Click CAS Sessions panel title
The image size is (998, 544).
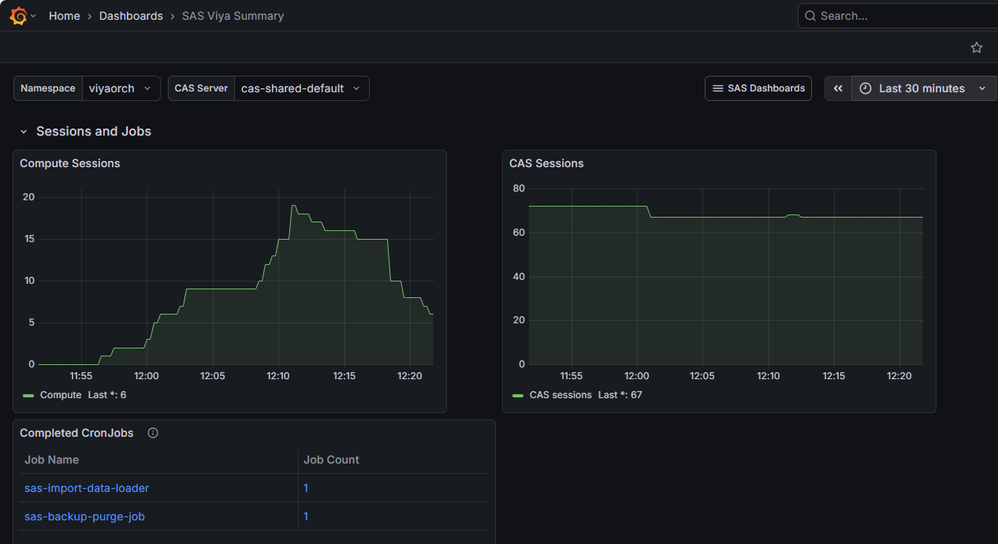click(546, 164)
